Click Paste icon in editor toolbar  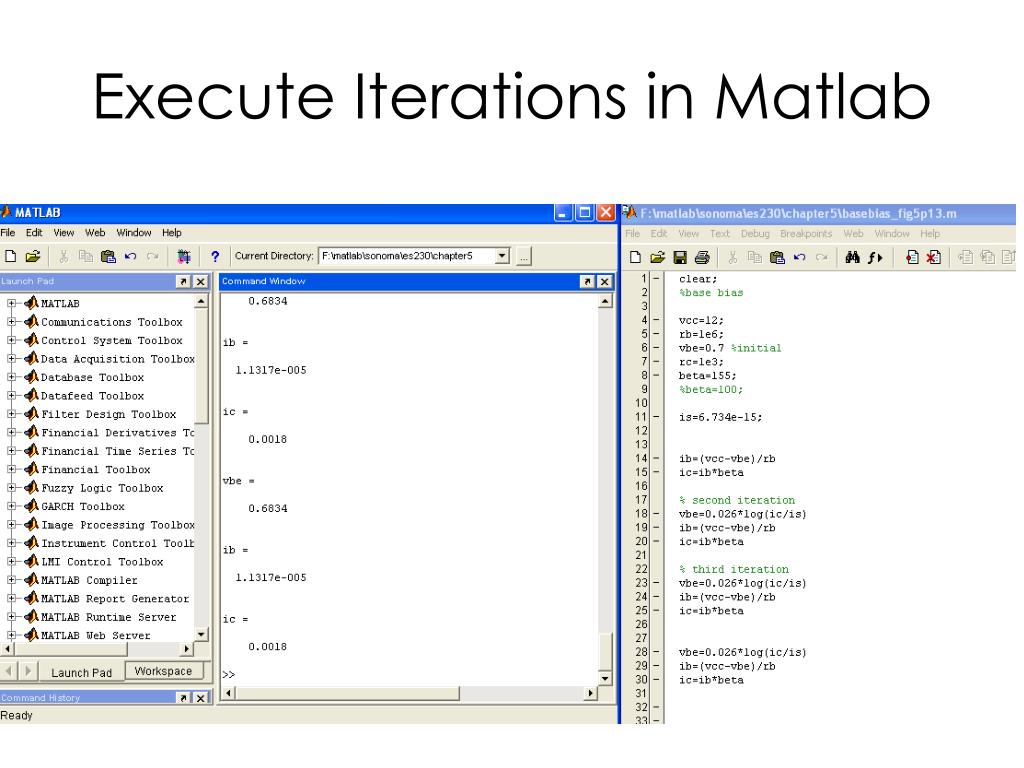tap(777, 257)
